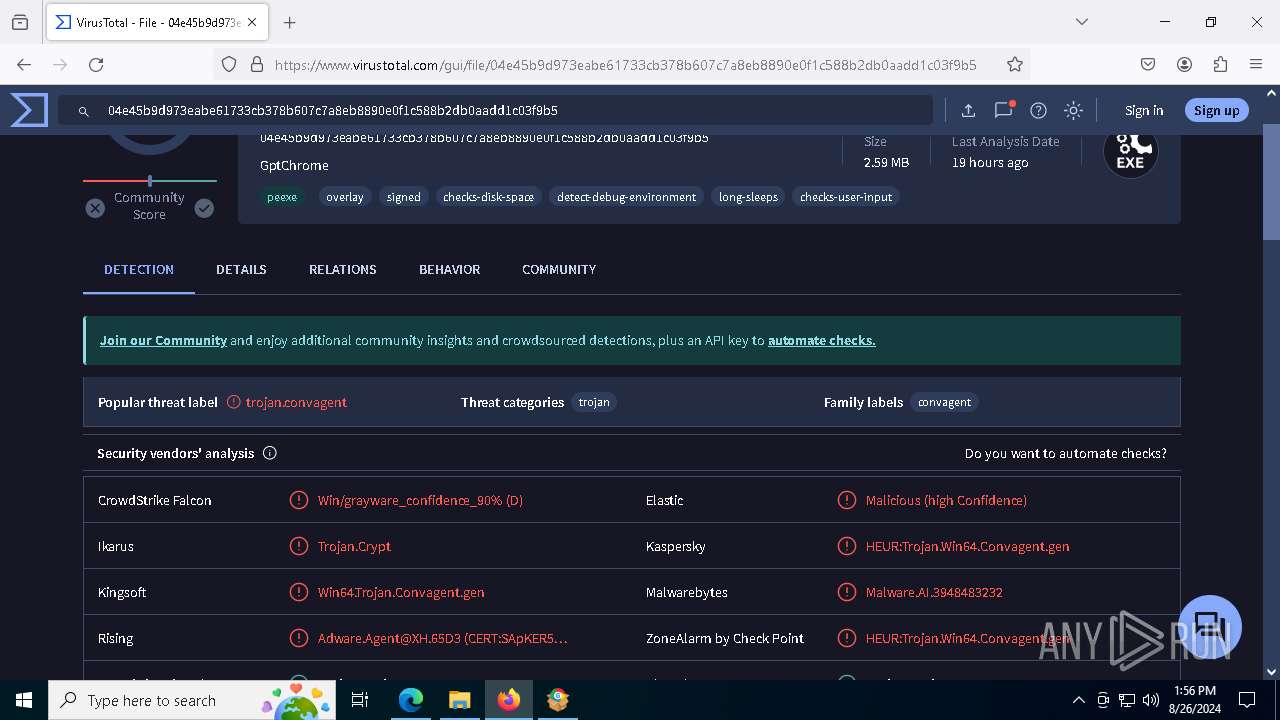Click the site padlock security icon
Viewport: 1280px width, 720px height.
pos(257,65)
